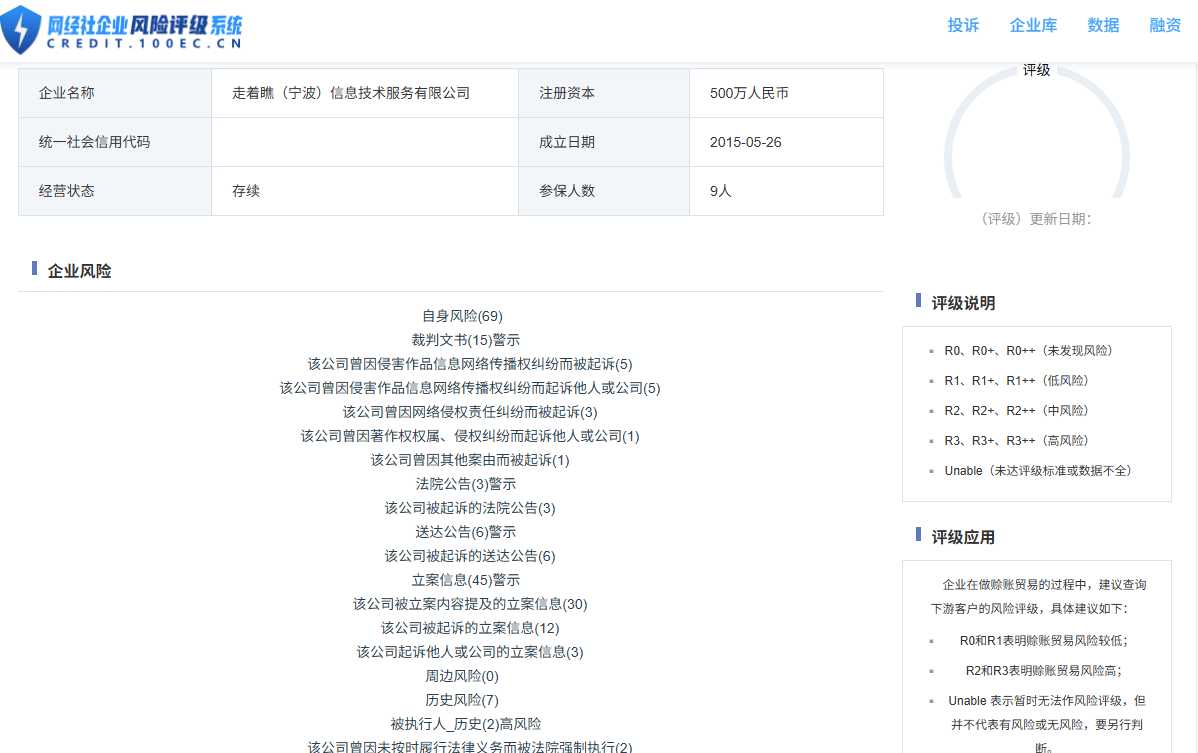The width and height of the screenshot is (1198, 753).
Task: Click the Unable 表示暂时无法作风险评级 bullet
Action: pos(1047,724)
